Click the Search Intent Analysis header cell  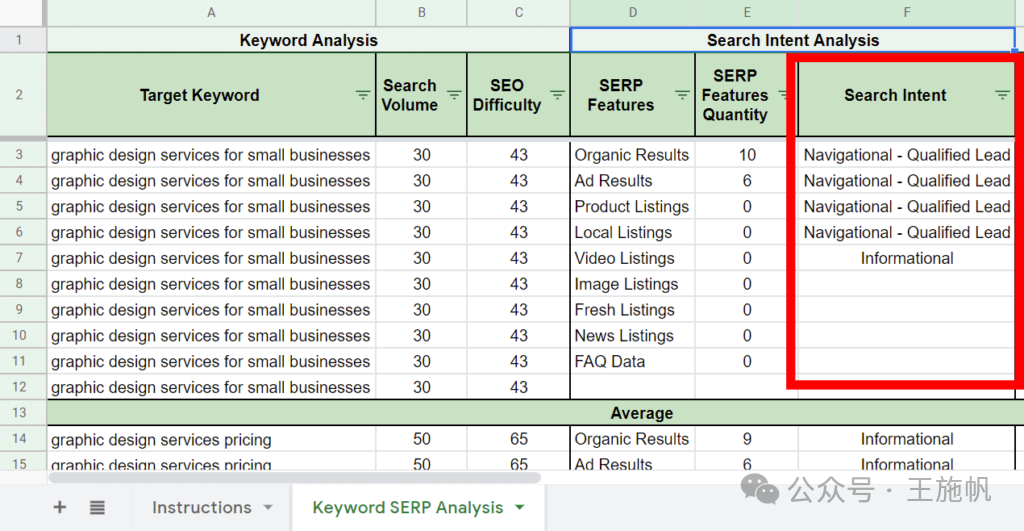coord(793,40)
